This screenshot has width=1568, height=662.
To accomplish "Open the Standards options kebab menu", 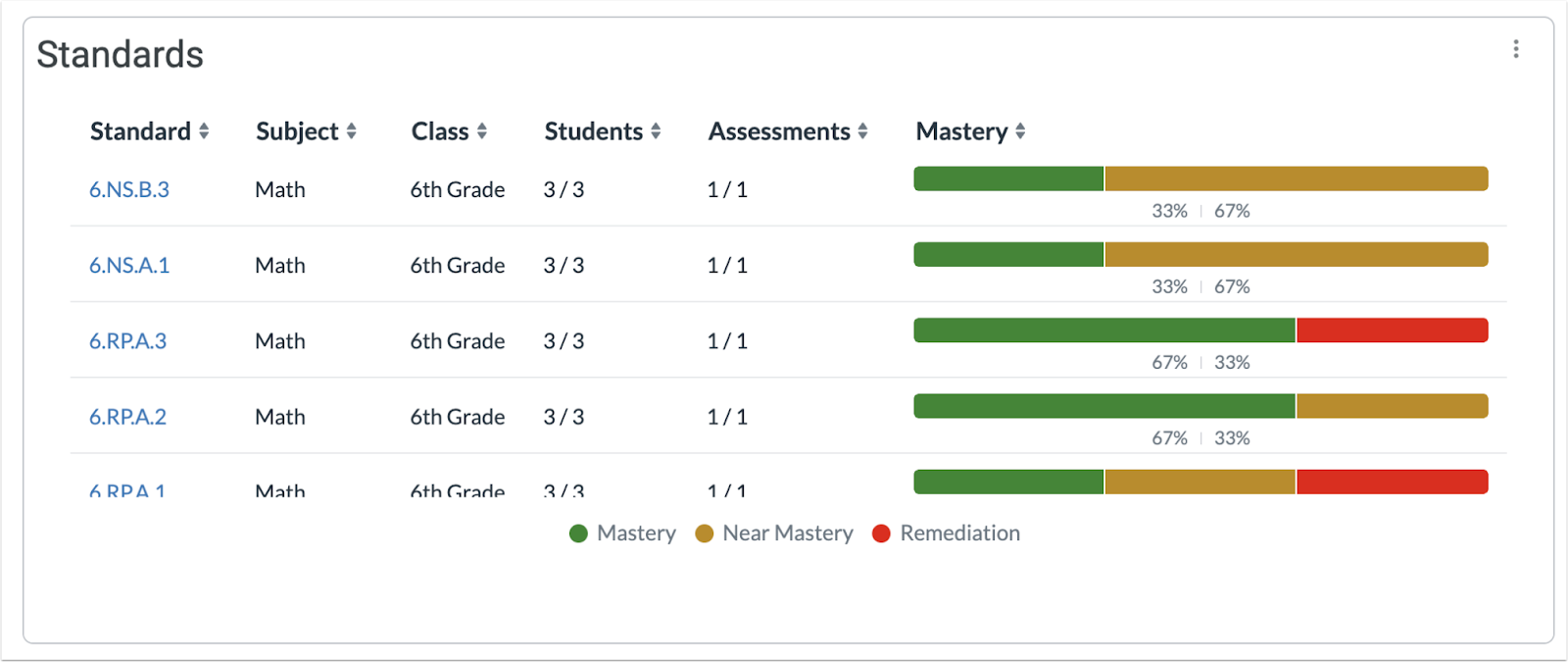I will pos(1517,48).
